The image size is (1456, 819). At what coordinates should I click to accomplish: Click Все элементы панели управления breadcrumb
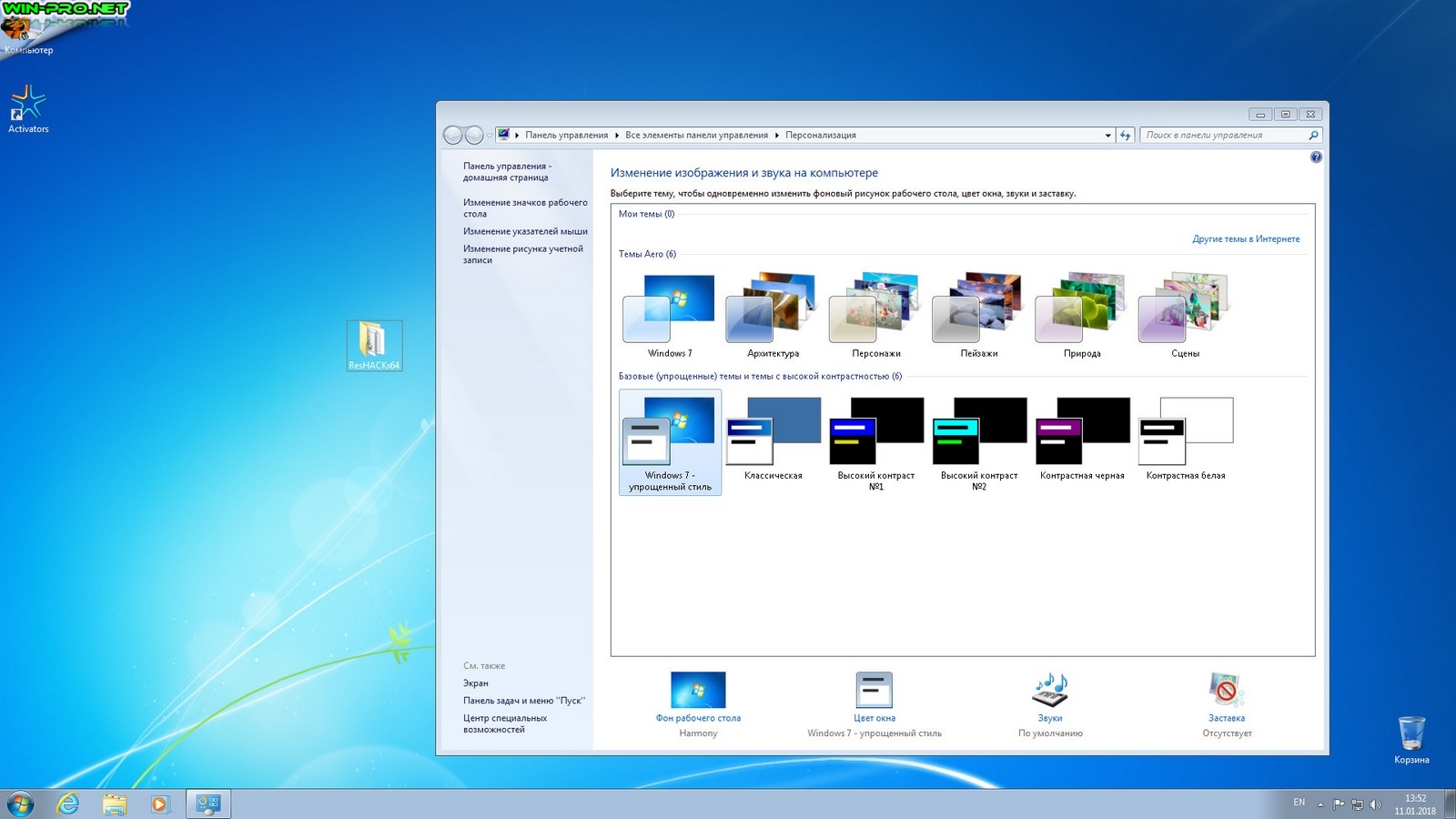696,136
